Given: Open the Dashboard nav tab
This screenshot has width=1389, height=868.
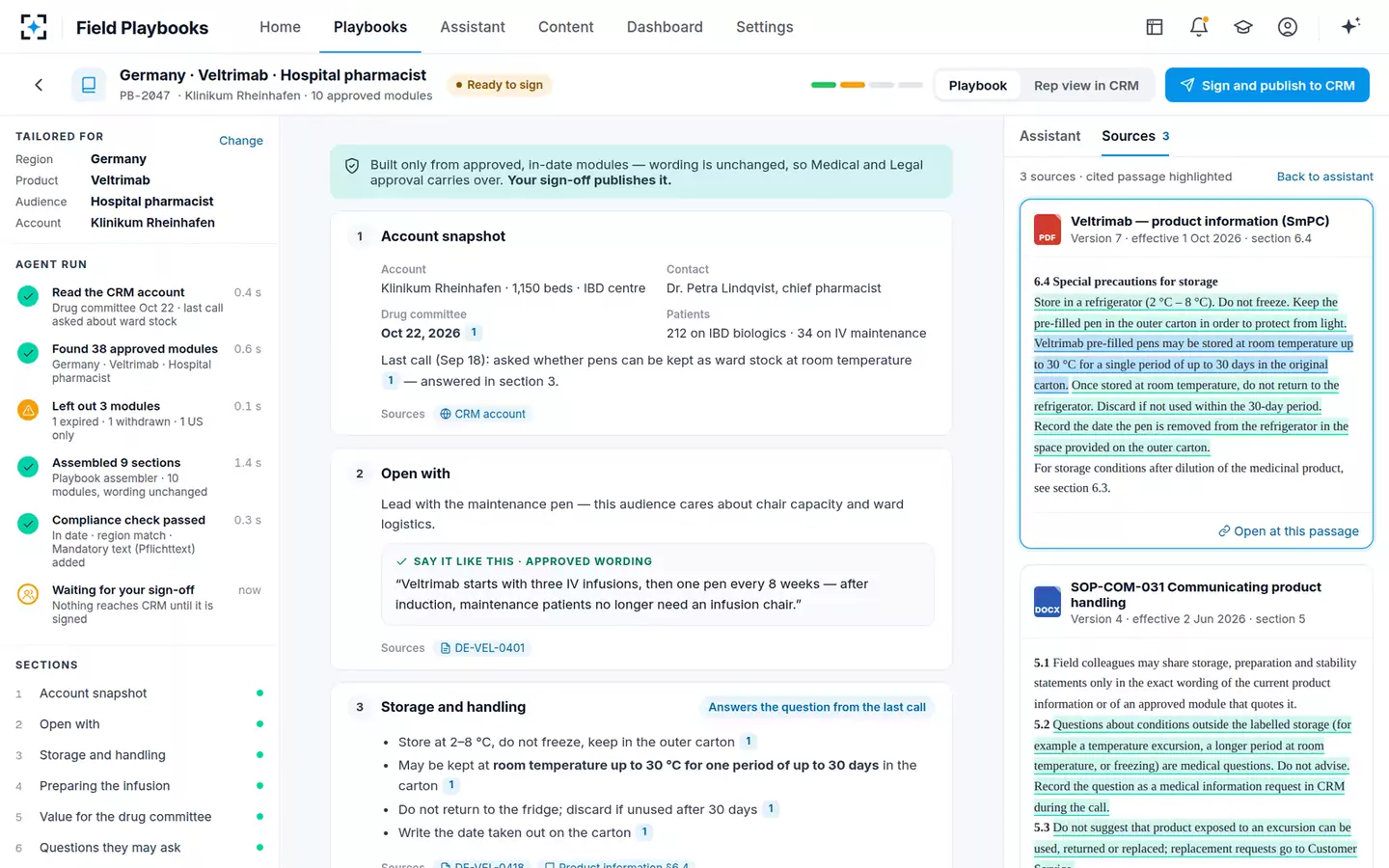Looking at the screenshot, I should click(665, 27).
